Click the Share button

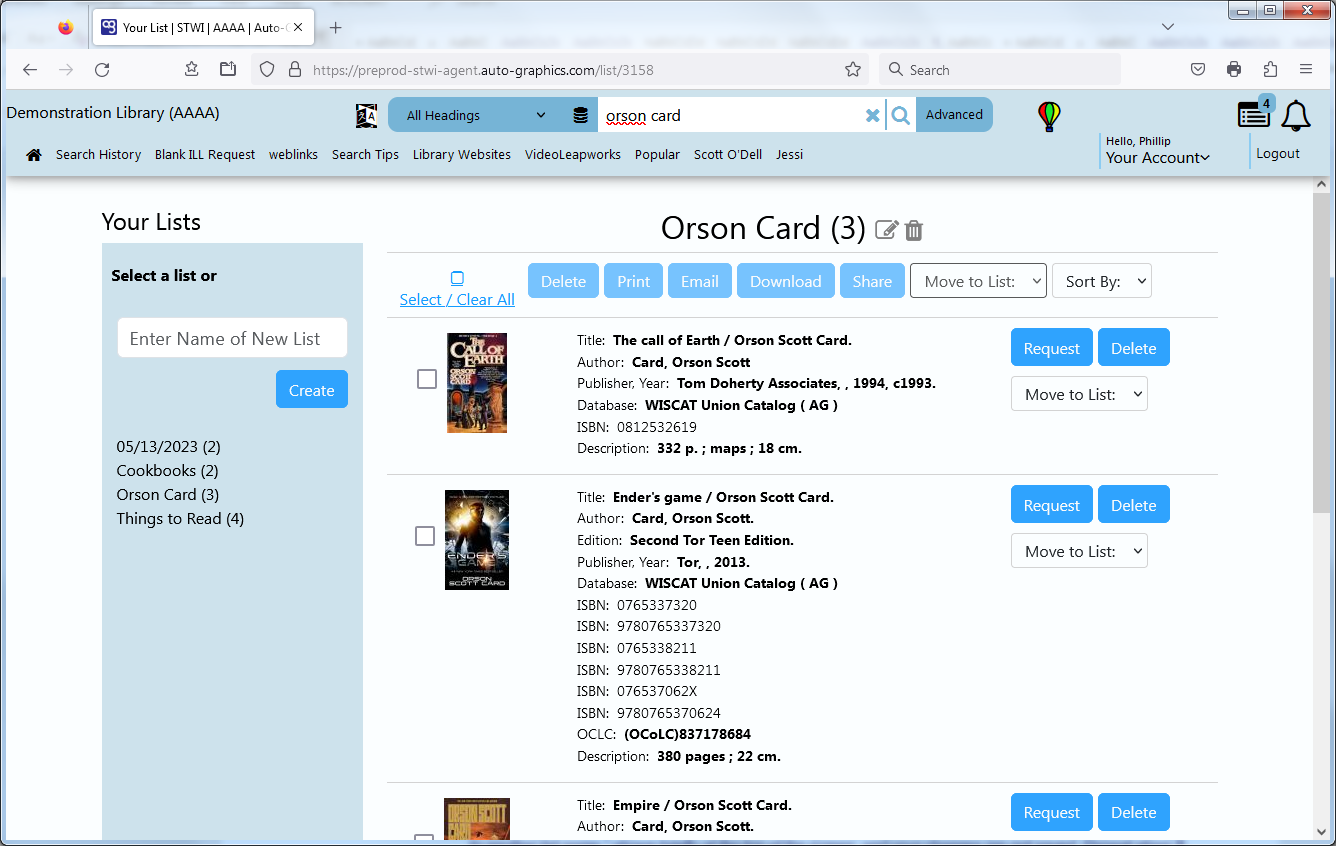click(872, 281)
